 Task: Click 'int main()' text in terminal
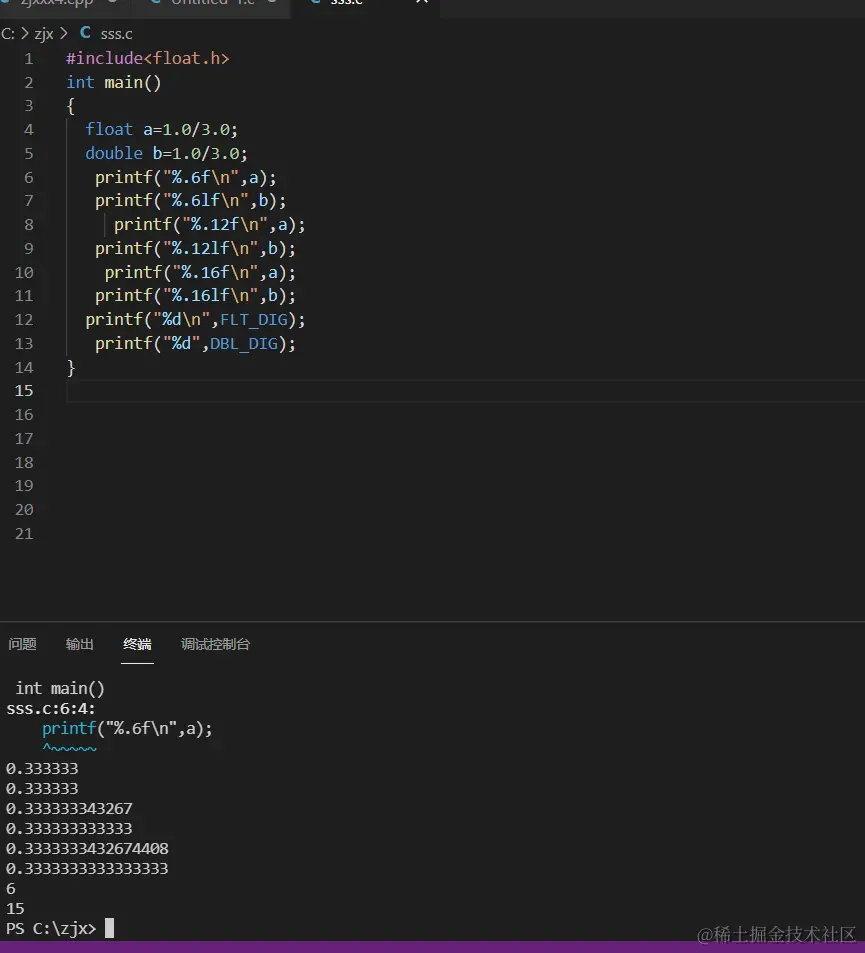[60, 689]
